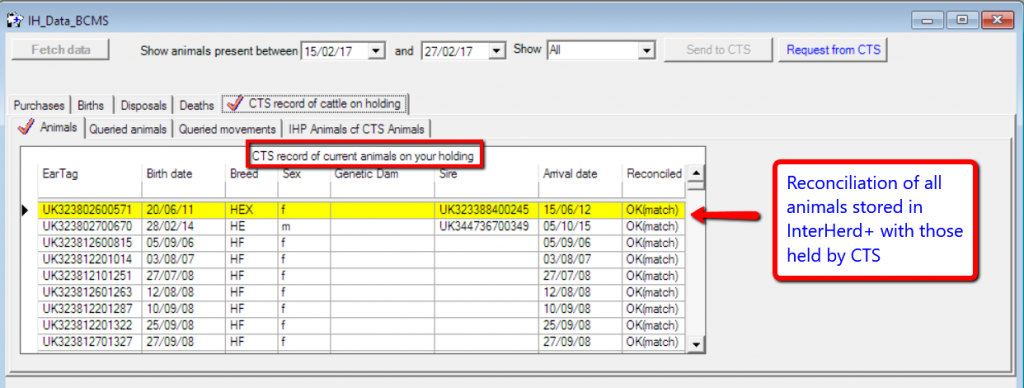This screenshot has height=388, width=1024.
Task: Open the Births tab
Action: click(94, 105)
